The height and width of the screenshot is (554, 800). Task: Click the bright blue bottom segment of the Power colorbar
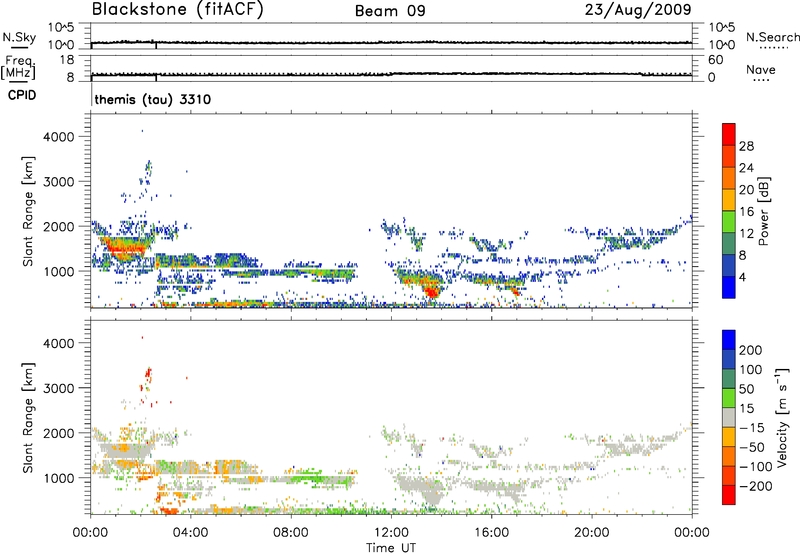729,288
